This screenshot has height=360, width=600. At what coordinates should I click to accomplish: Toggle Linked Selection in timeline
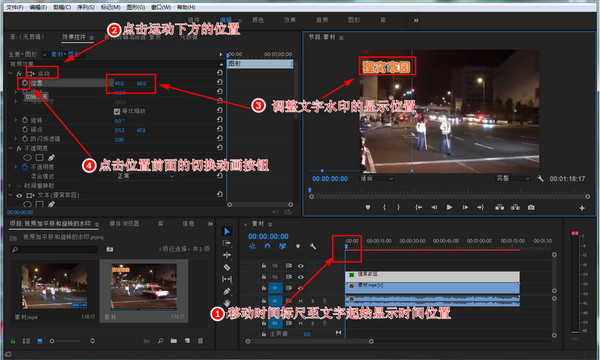pos(282,246)
